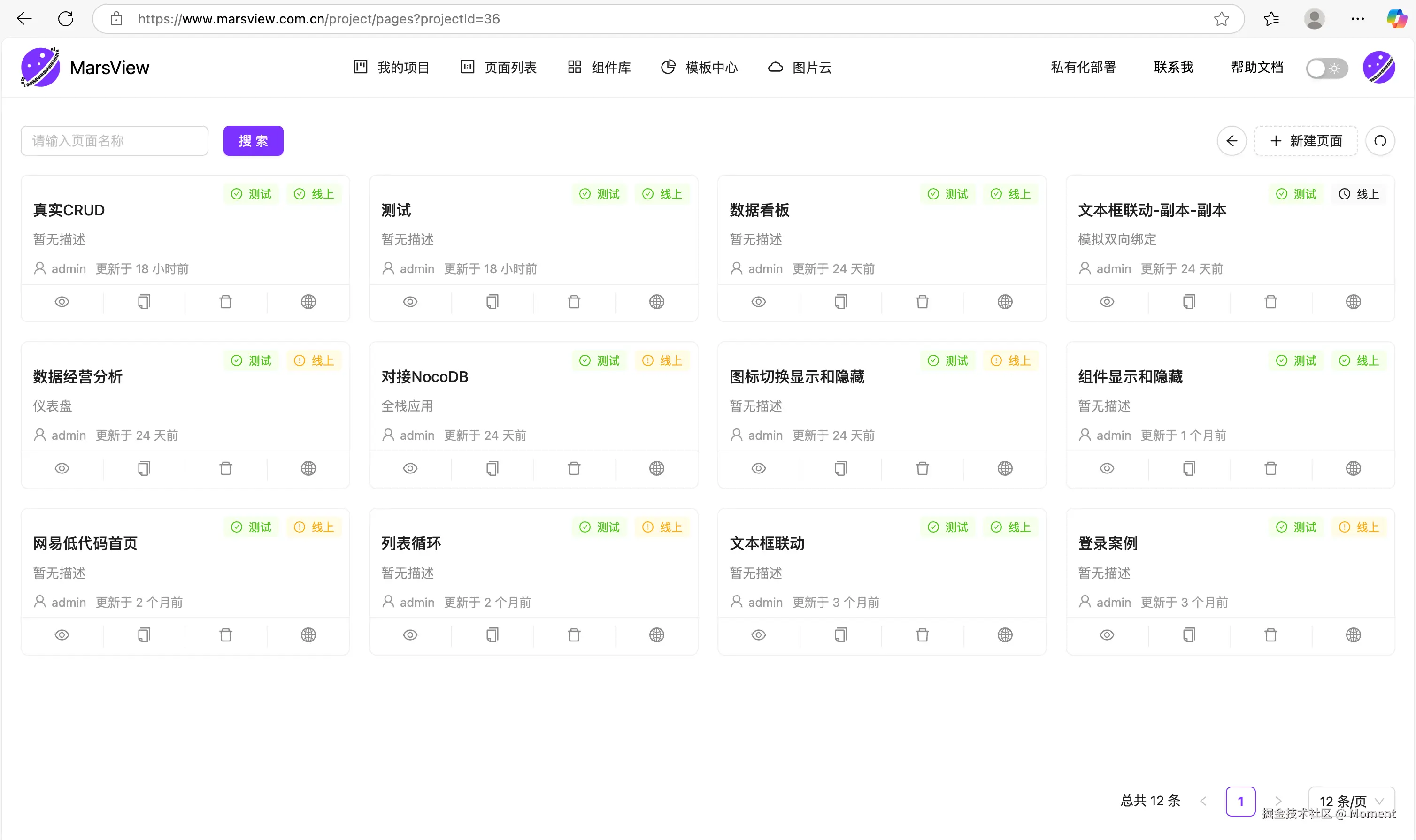Open browser settings and more menu
Screen dimensions: 1416x840
[1357, 19]
